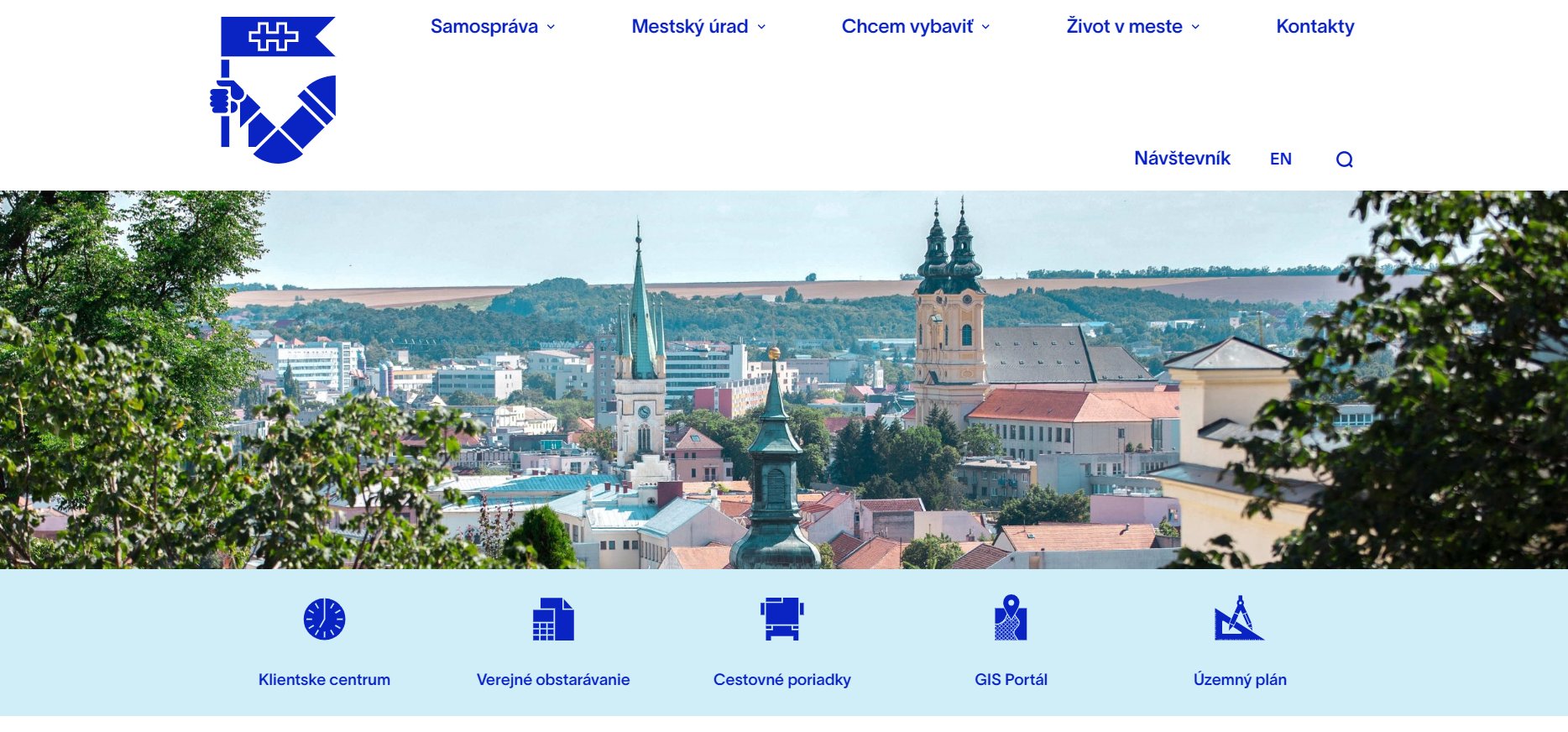Switch language to EN

[1281, 159]
